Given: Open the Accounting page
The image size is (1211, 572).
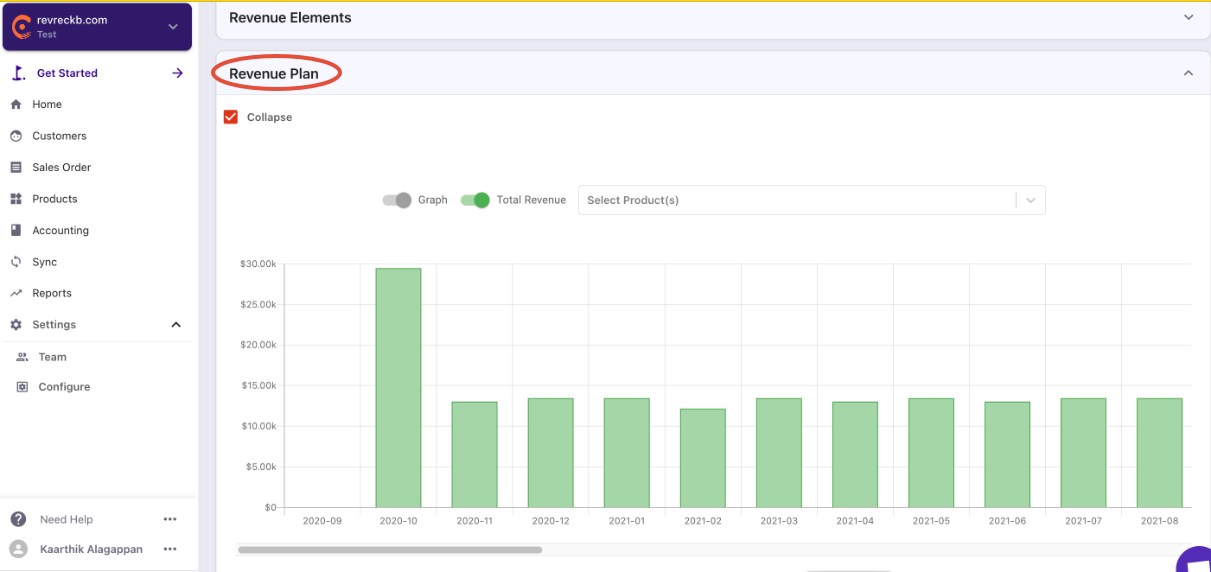Looking at the screenshot, I should (x=60, y=230).
